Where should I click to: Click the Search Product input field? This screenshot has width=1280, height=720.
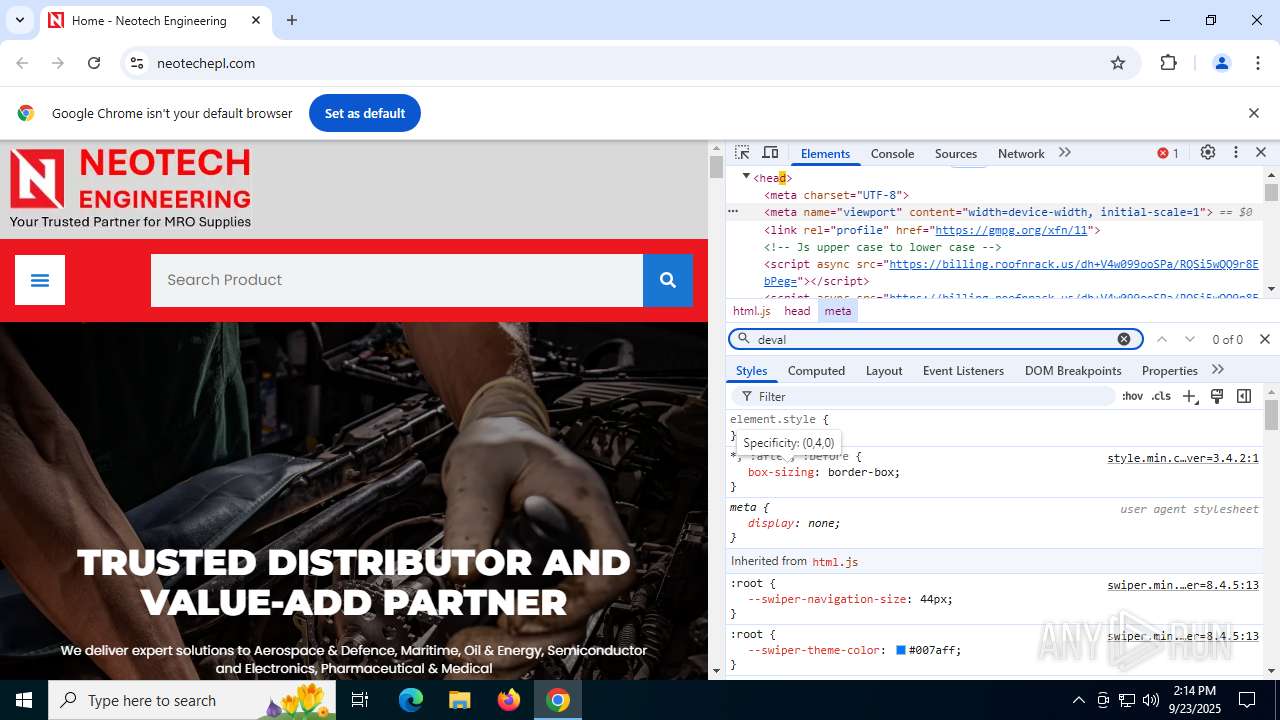[396, 280]
